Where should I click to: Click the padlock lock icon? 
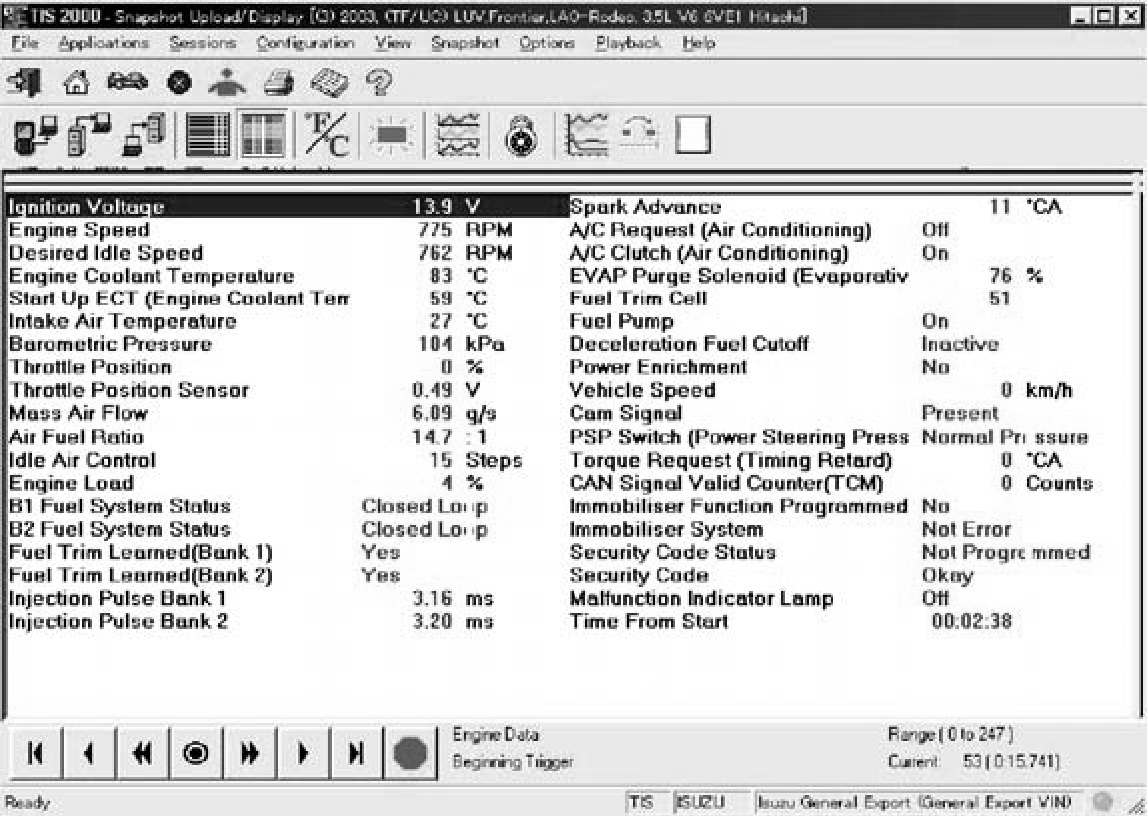[520, 137]
